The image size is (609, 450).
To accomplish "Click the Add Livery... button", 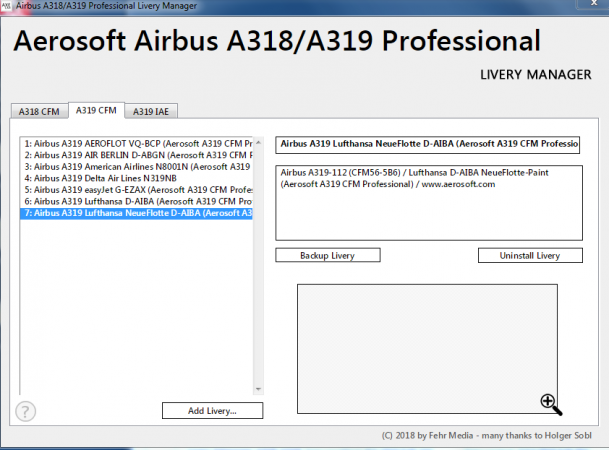I will tap(212, 411).
